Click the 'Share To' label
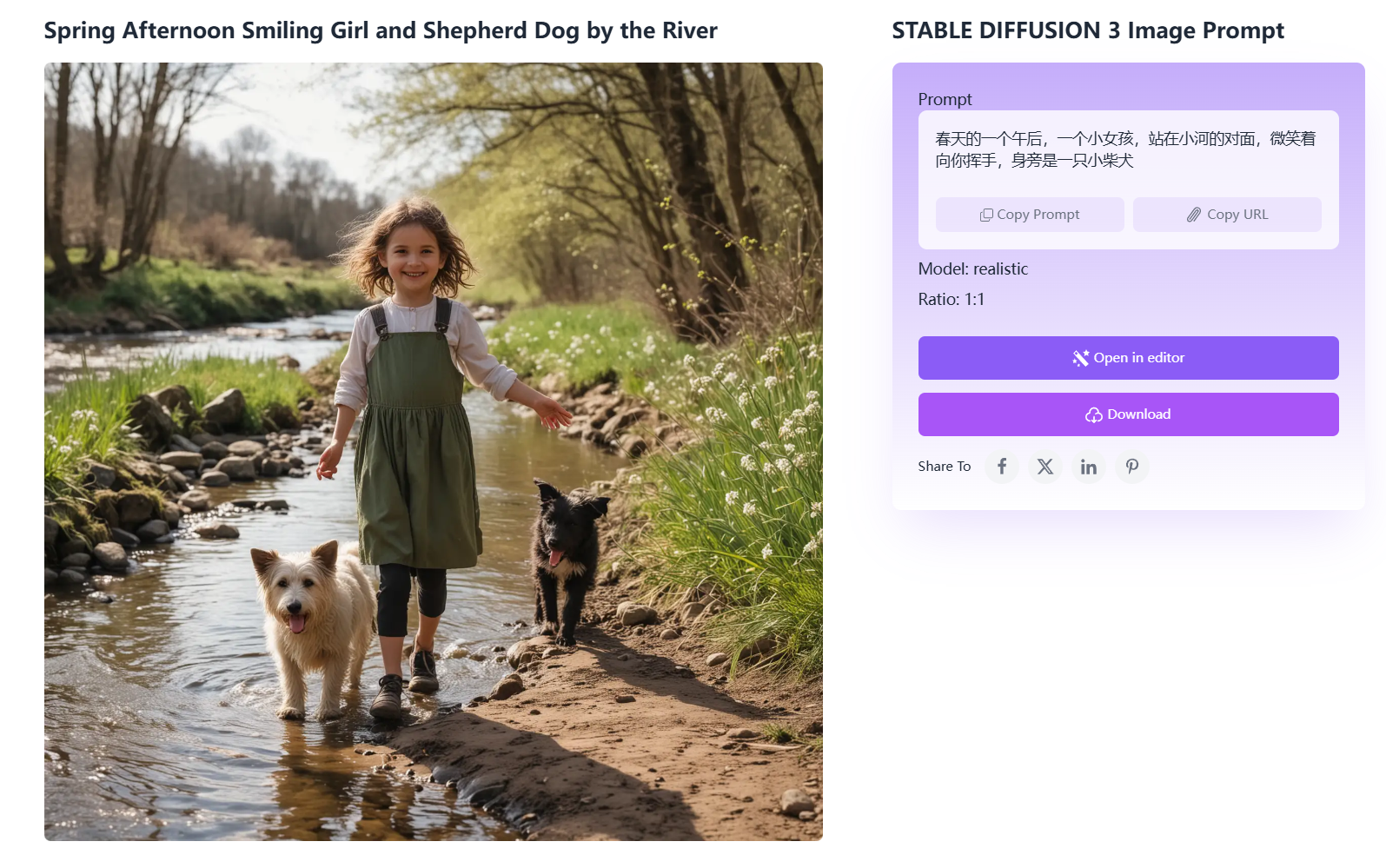This screenshot has height=868, width=1386. pos(944,467)
